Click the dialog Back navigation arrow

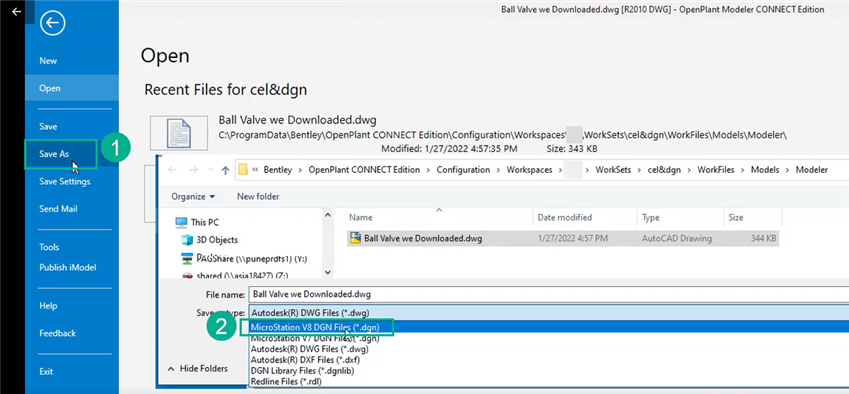click(172, 170)
